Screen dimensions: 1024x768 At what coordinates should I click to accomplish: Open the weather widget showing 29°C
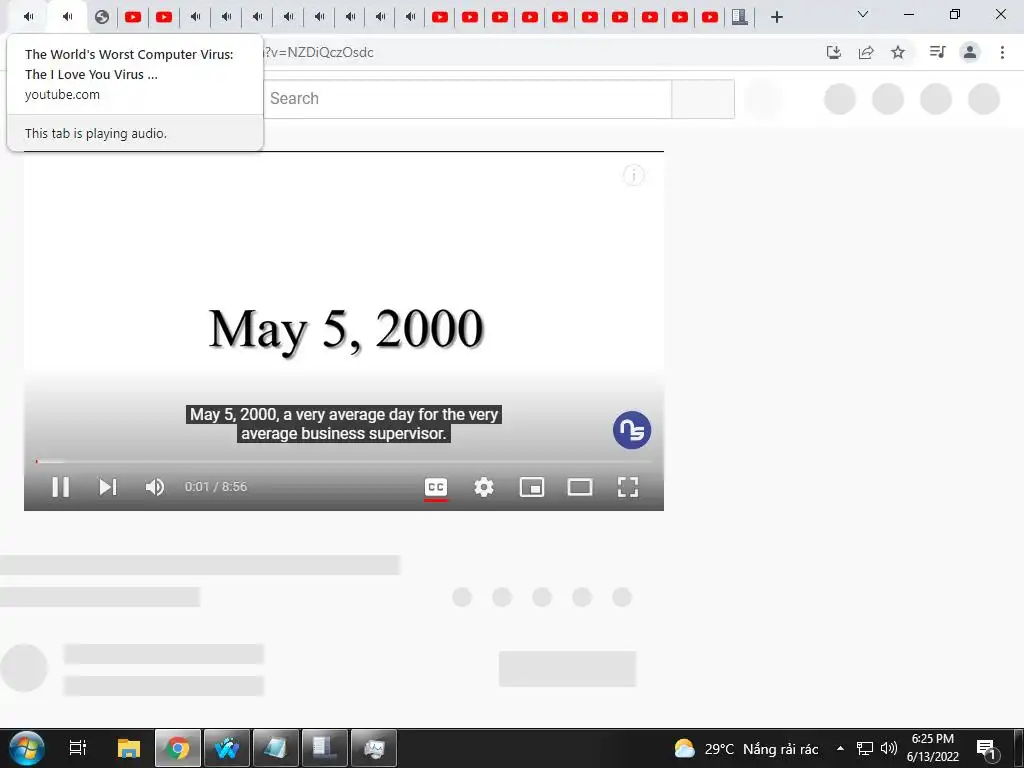(x=746, y=749)
